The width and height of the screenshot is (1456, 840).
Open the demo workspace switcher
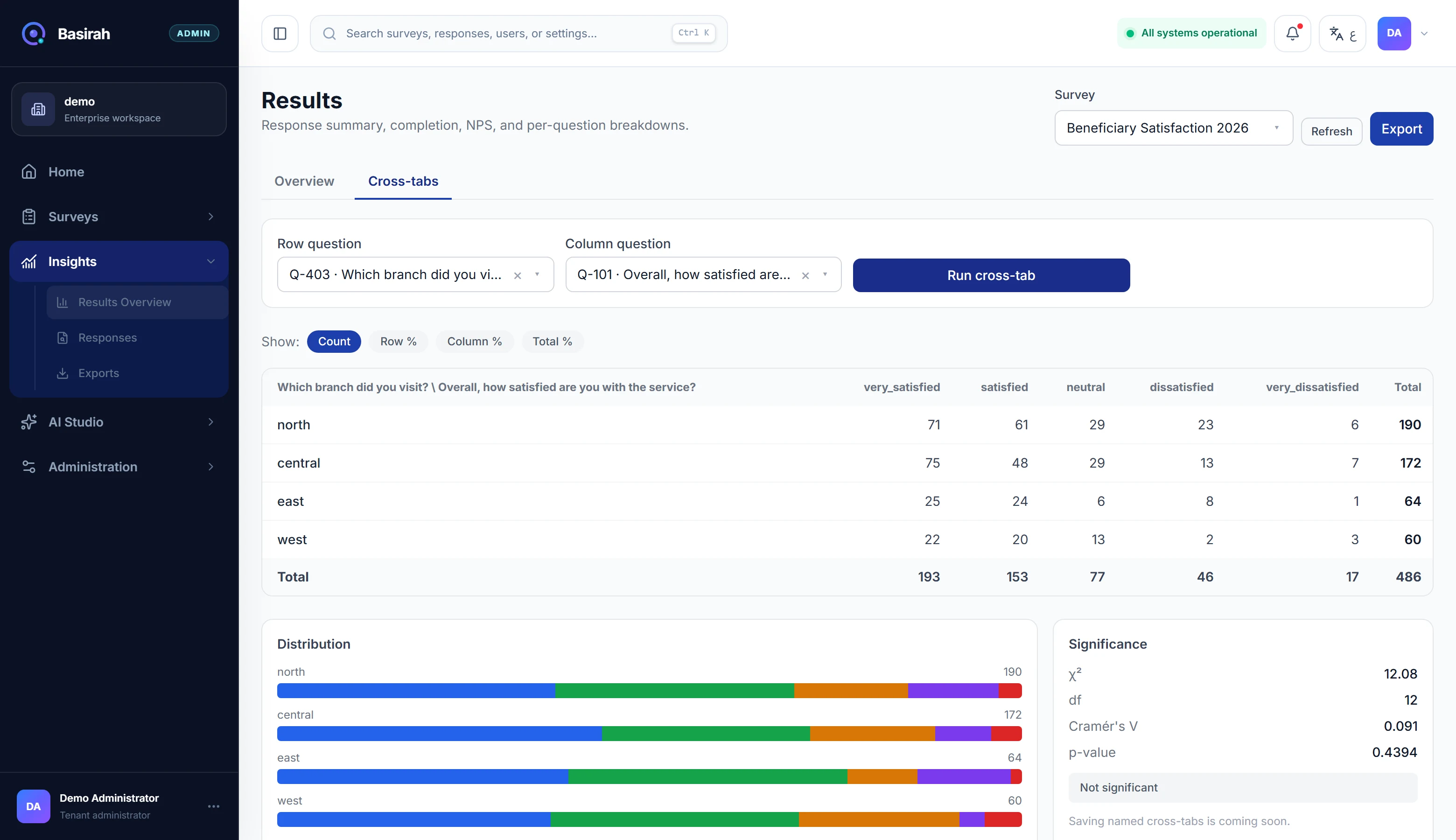119,109
